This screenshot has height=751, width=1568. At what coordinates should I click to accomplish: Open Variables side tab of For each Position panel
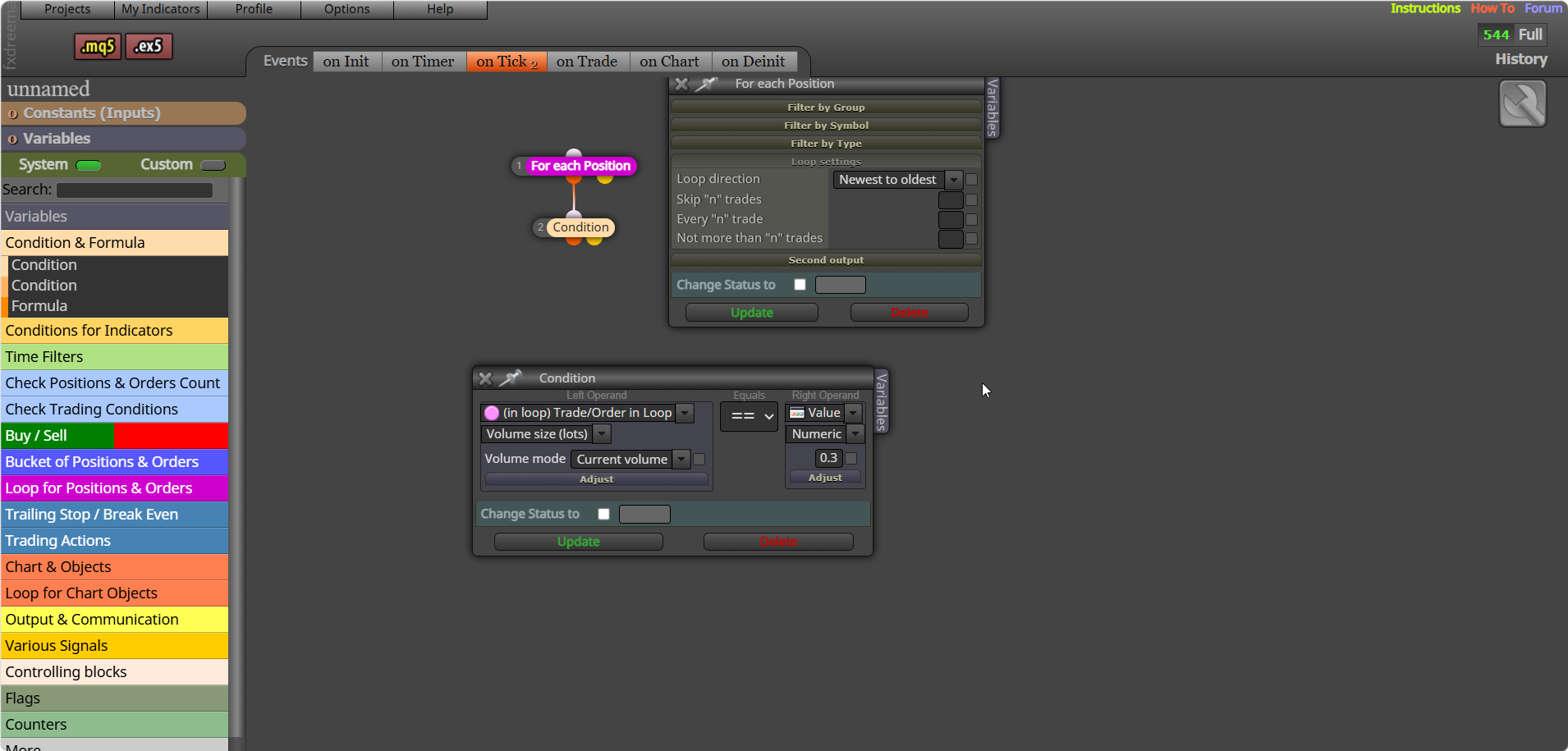992,108
